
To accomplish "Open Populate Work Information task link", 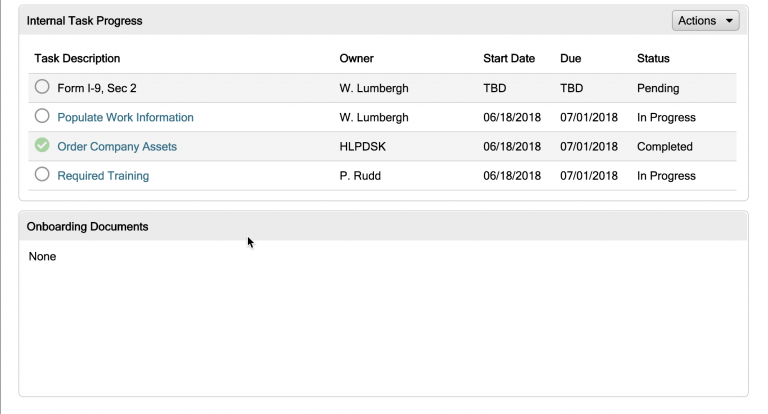I will 125,117.
